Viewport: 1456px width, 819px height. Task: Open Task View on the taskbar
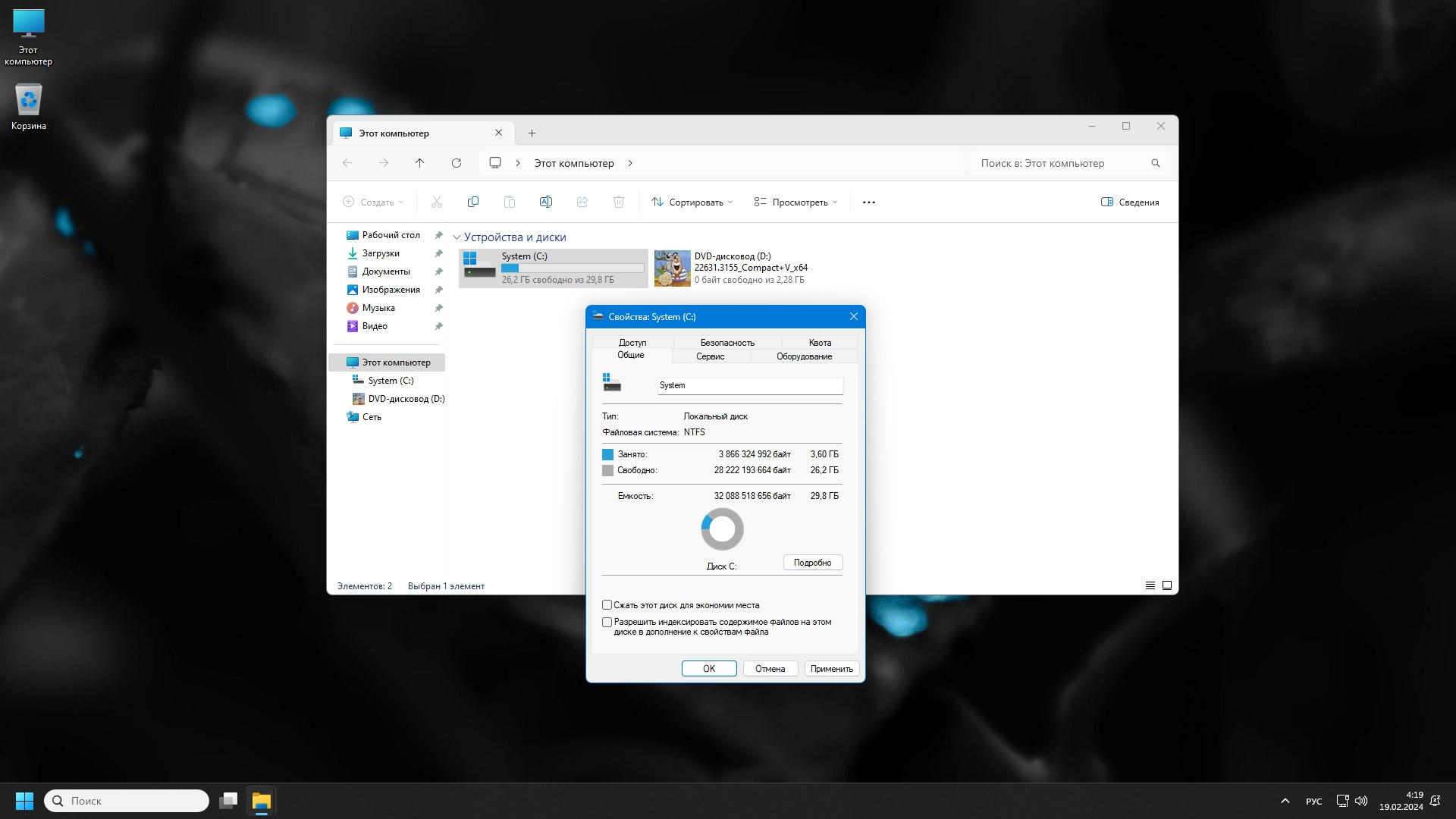[228, 801]
